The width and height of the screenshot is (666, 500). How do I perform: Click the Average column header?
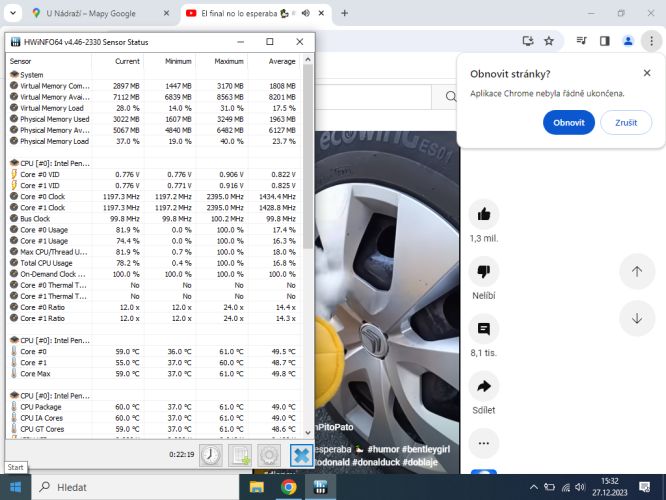pos(274,61)
